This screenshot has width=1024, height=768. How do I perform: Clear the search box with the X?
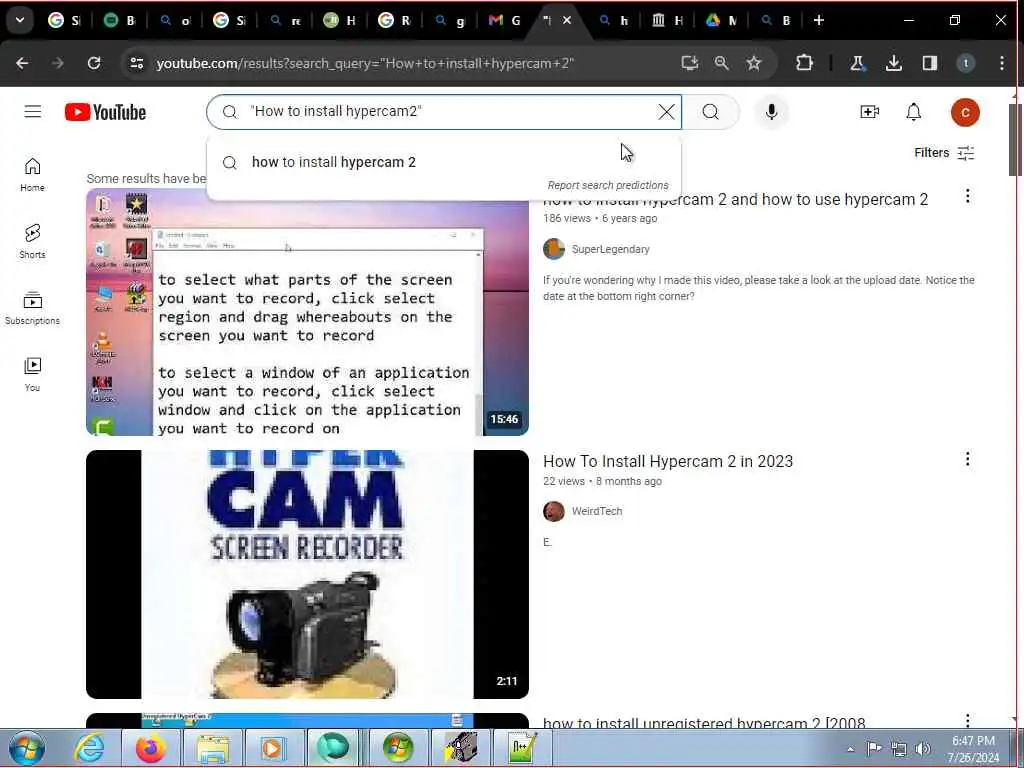pyautogui.click(x=666, y=112)
